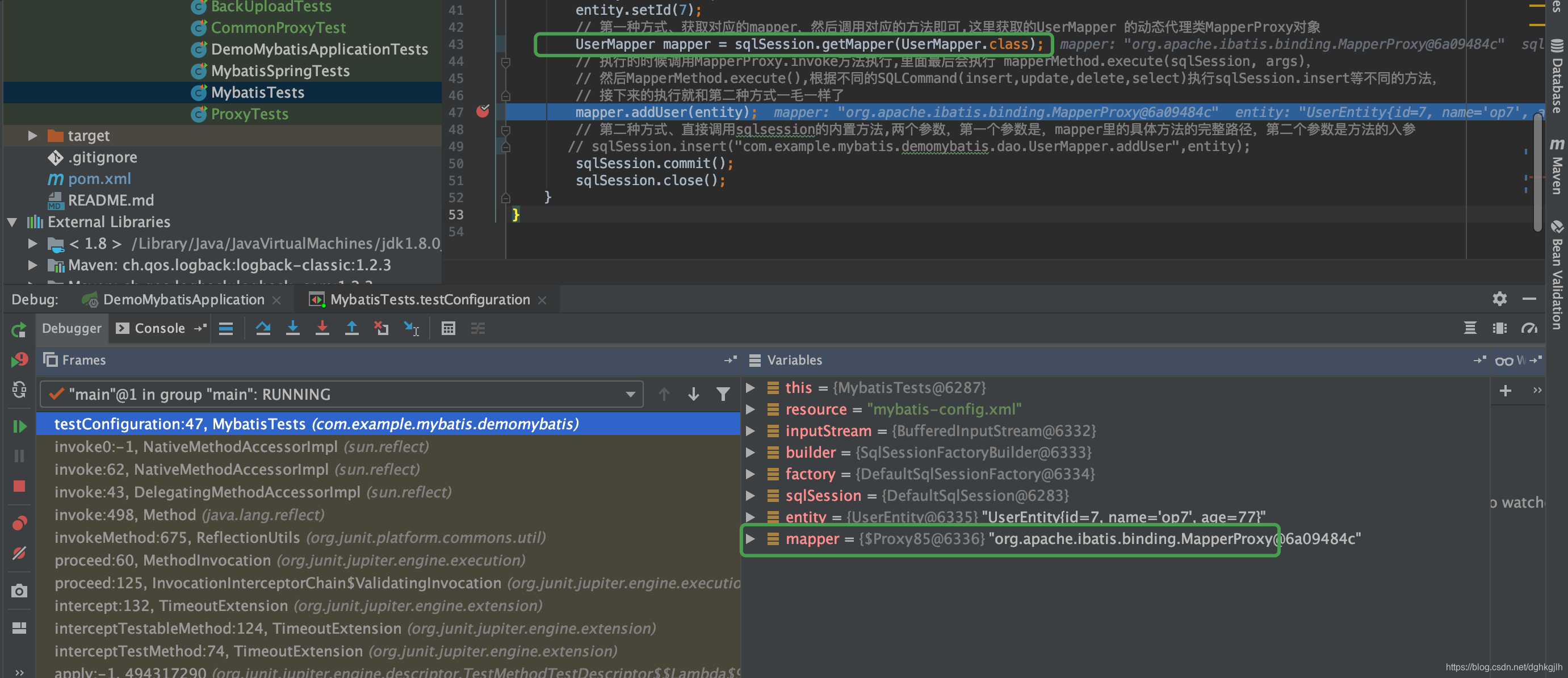Click the Step Into debugger icon
This screenshot has width=1568, height=678.
click(293, 329)
